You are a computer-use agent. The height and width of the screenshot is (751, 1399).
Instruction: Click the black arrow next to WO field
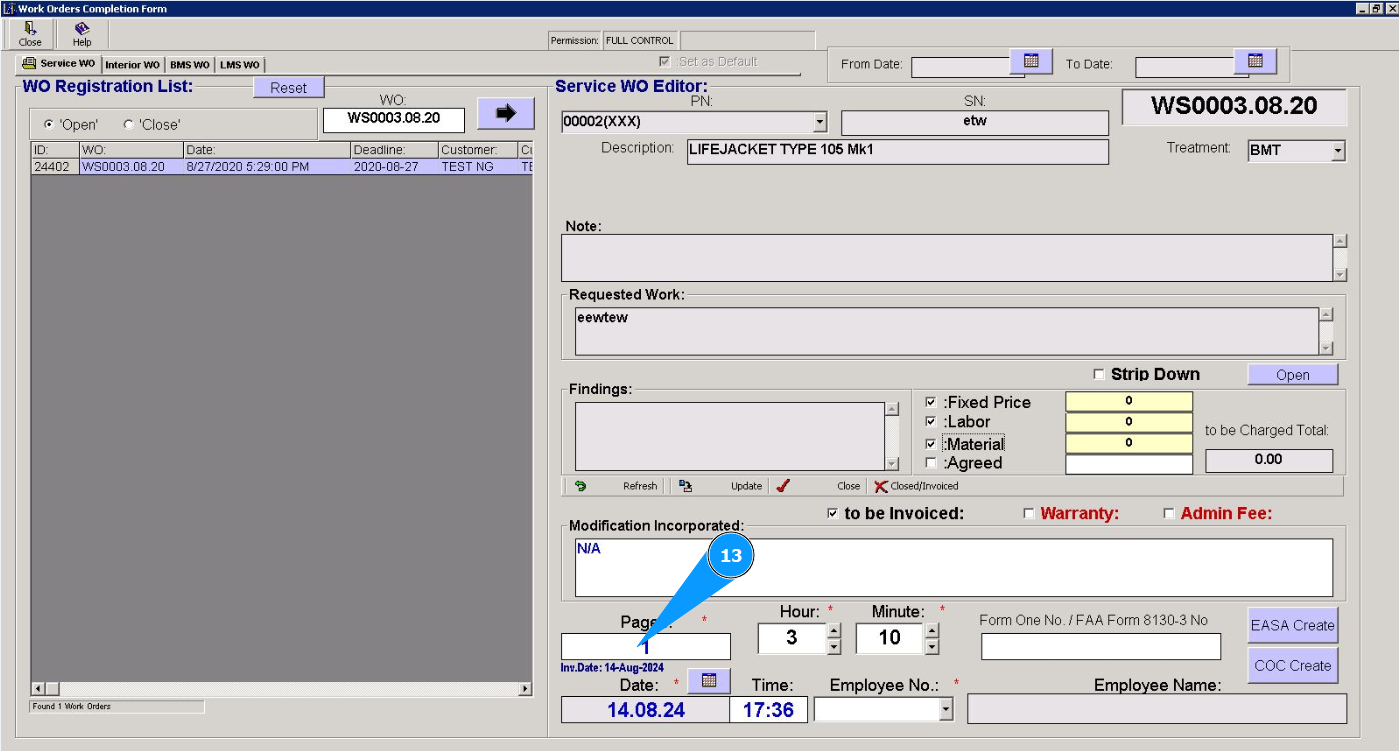pyautogui.click(x=505, y=114)
